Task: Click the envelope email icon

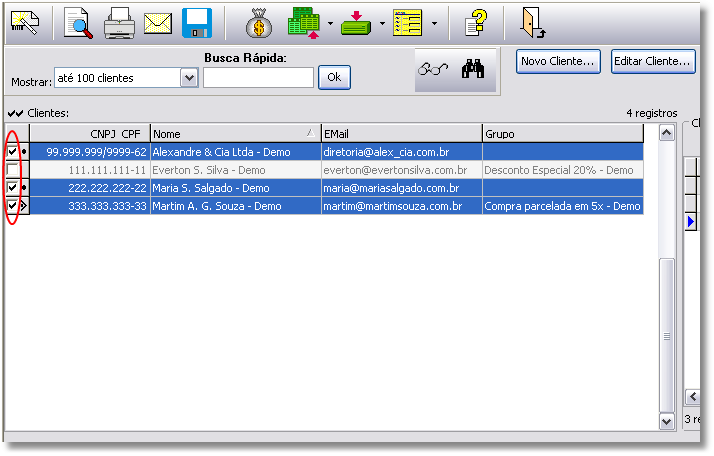Action: click(x=158, y=23)
